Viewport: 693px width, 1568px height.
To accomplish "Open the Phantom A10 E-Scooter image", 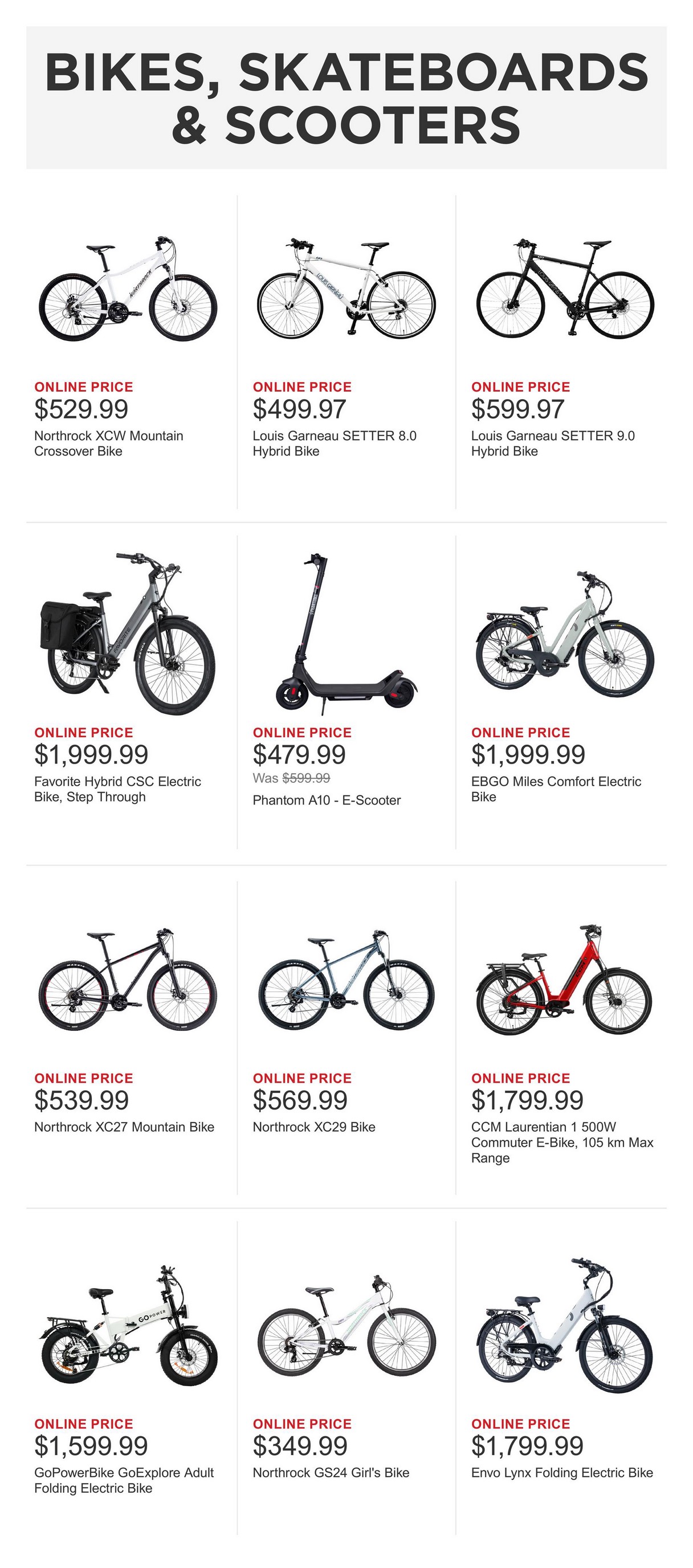I will coord(345,633).
